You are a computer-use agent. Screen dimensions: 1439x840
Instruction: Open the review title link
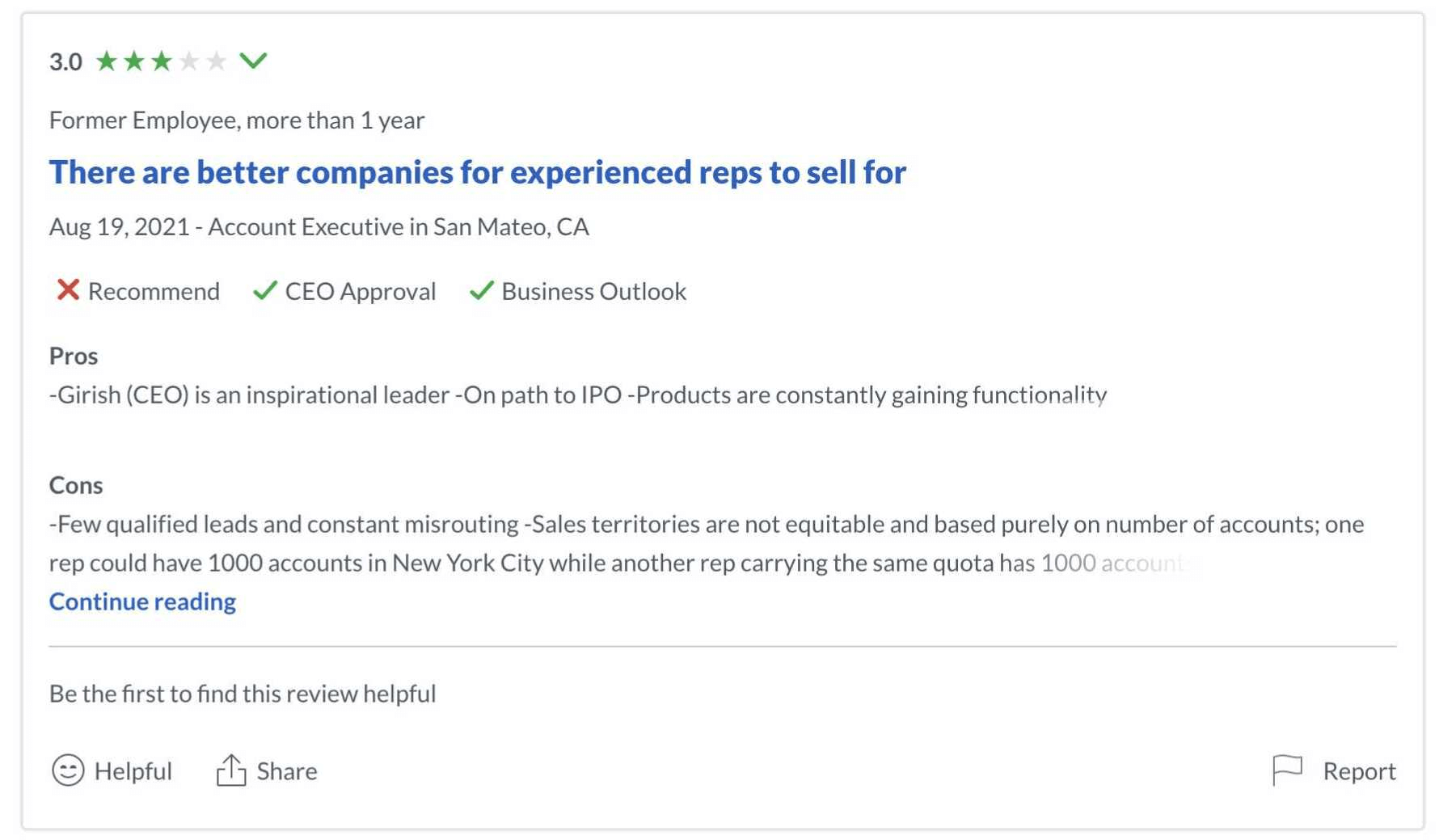pyautogui.click(x=479, y=171)
